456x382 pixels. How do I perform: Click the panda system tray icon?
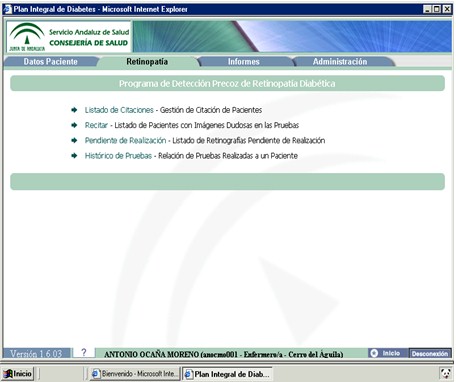[x=445, y=373]
